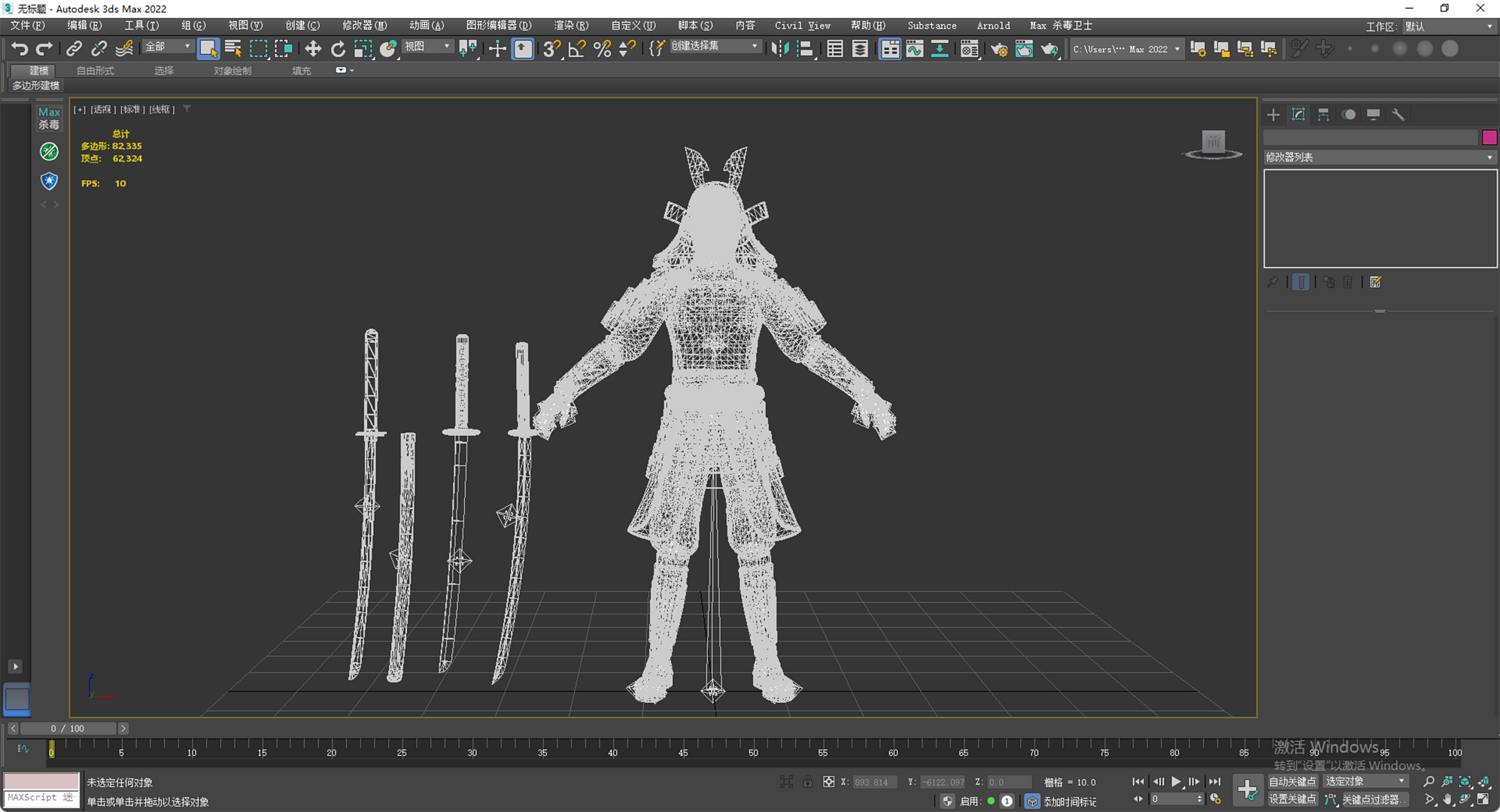Click the viewport [+] general menu label
Image resolution: width=1500 pixels, height=812 pixels.
pos(80,110)
